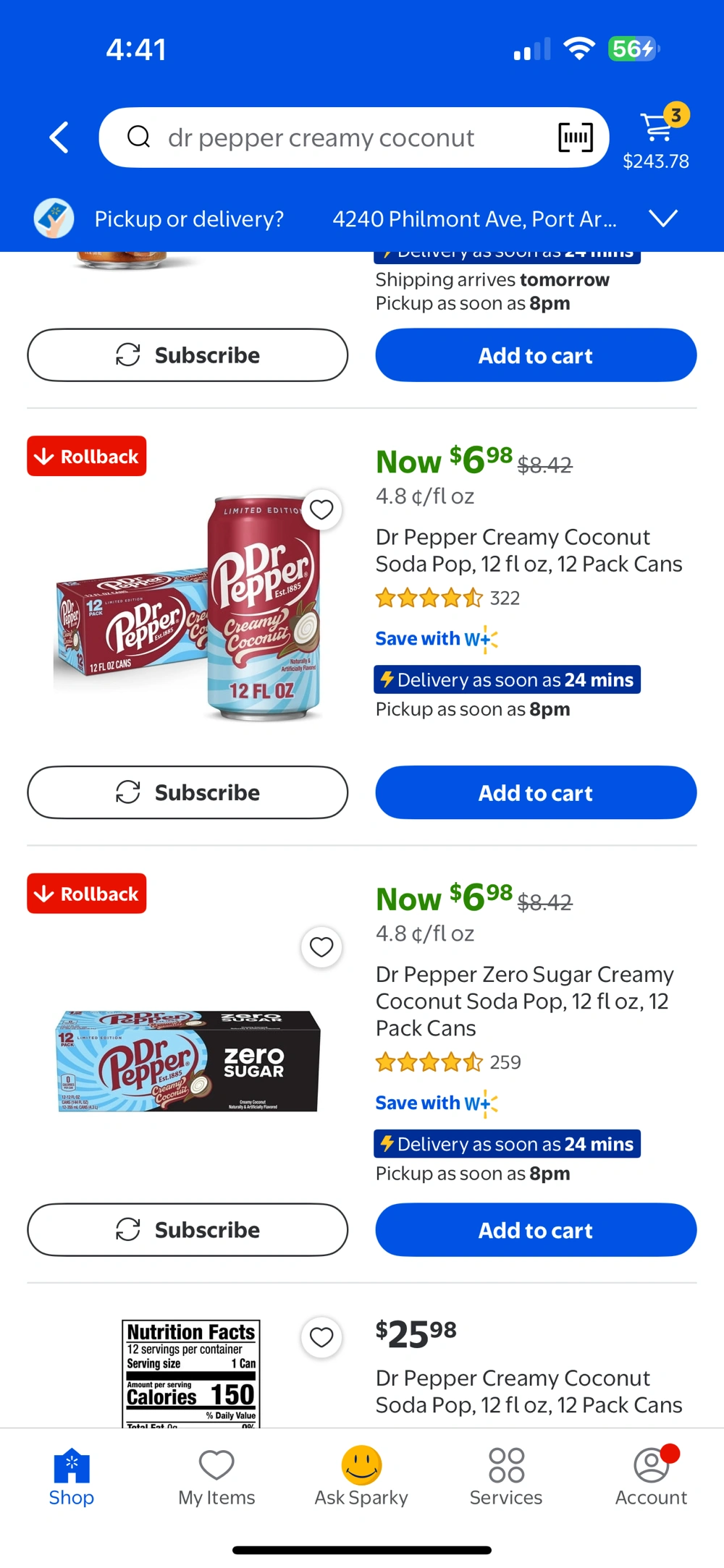Tap the back arrow icon
This screenshot has width=724, height=1568.
[59, 137]
